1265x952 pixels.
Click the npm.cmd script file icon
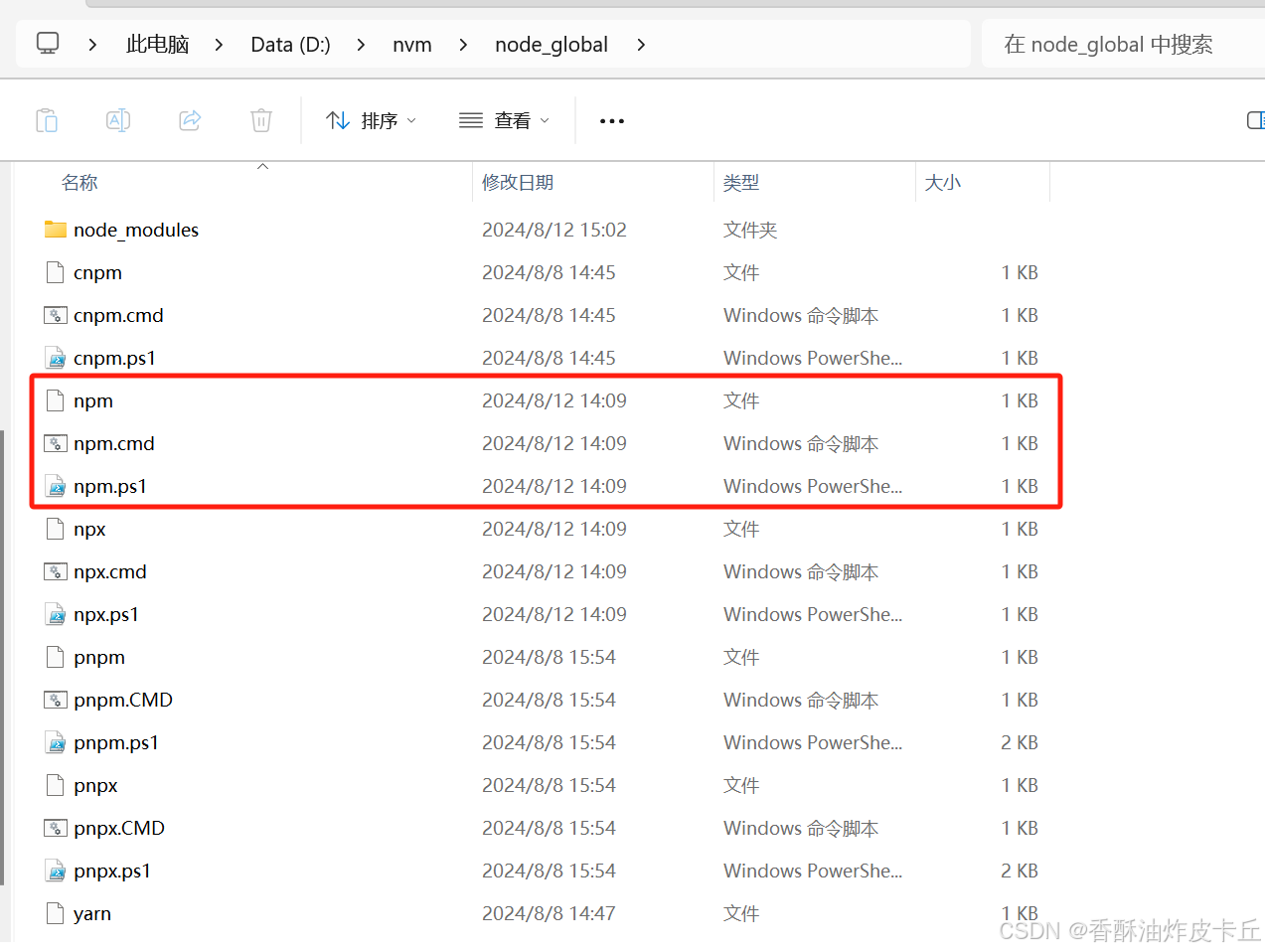pos(56,443)
